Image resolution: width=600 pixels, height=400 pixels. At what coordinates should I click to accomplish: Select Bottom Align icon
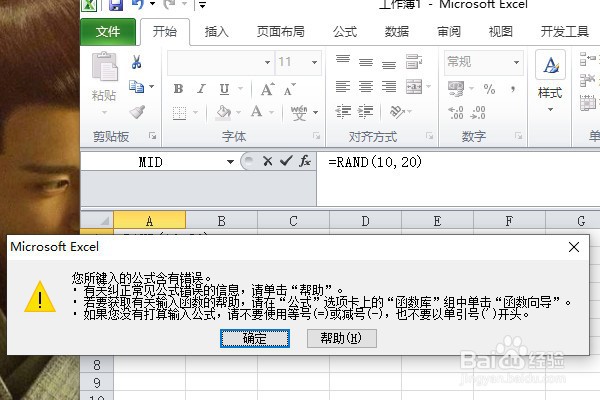(x=389, y=64)
